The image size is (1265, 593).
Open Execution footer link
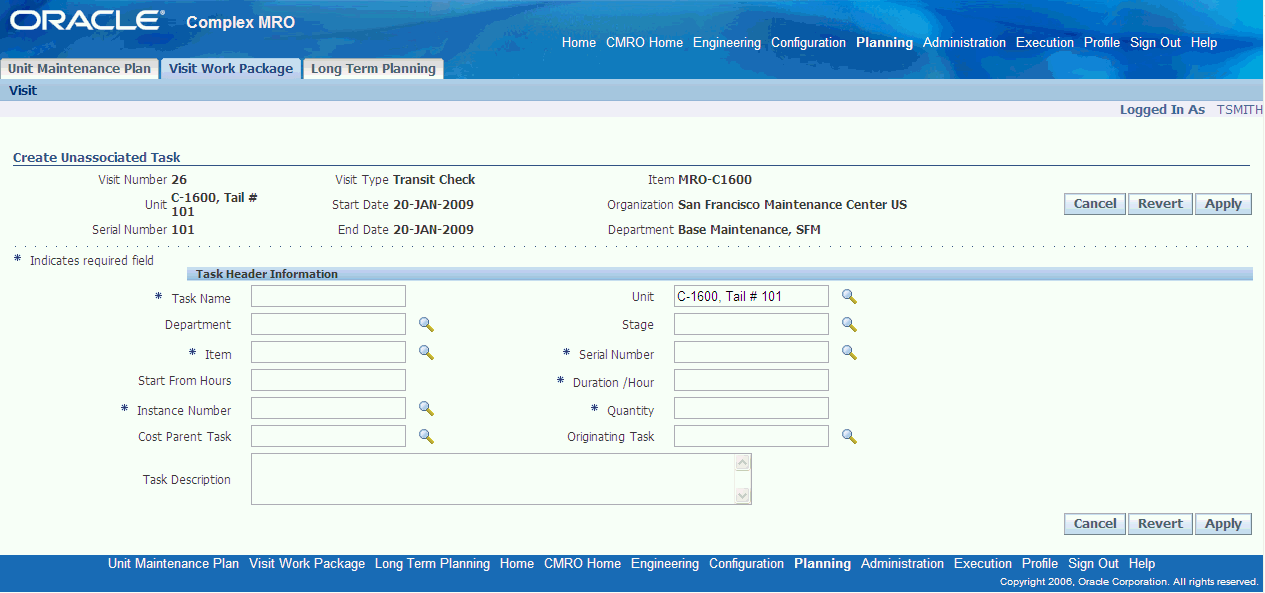pyautogui.click(x=983, y=564)
